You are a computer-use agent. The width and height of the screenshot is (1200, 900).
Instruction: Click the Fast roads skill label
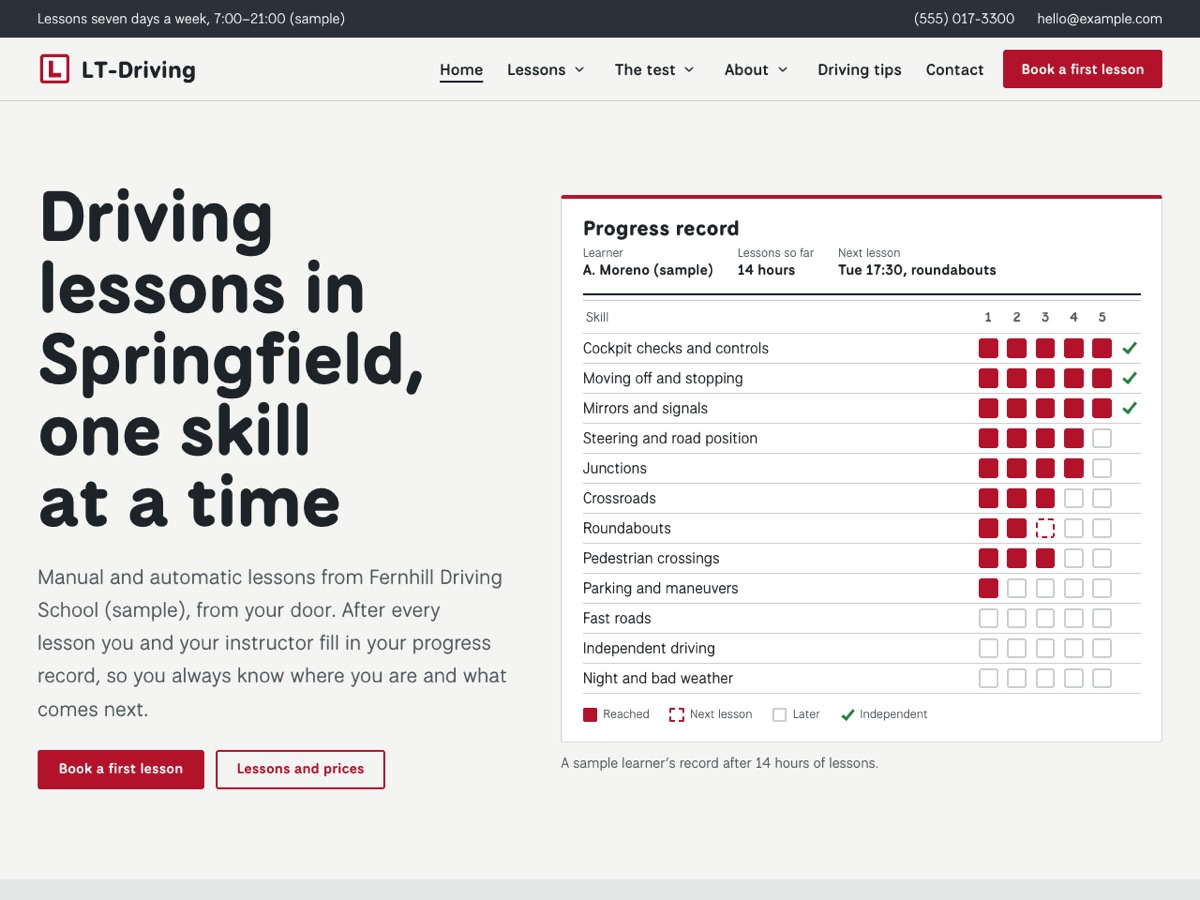[x=617, y=618]
